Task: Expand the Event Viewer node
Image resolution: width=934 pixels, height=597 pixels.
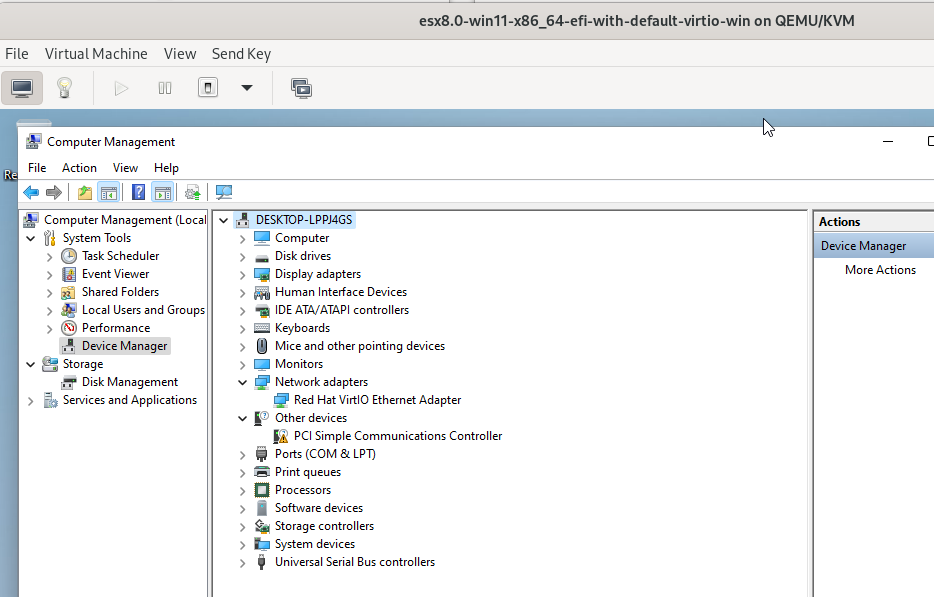Action: 49,275
